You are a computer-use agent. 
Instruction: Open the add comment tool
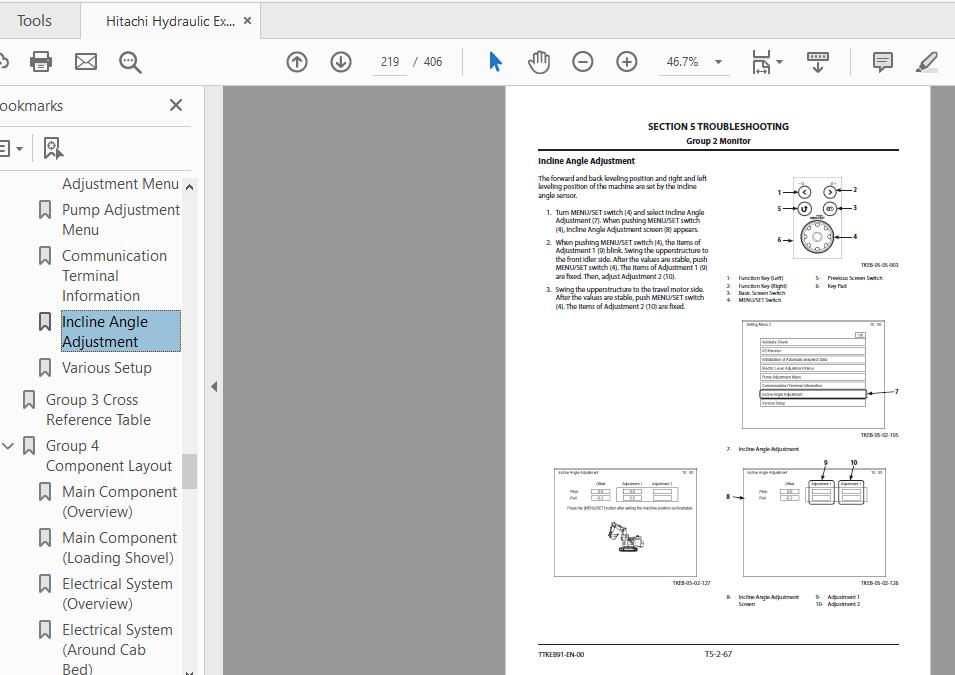click(x=883, y=62)
